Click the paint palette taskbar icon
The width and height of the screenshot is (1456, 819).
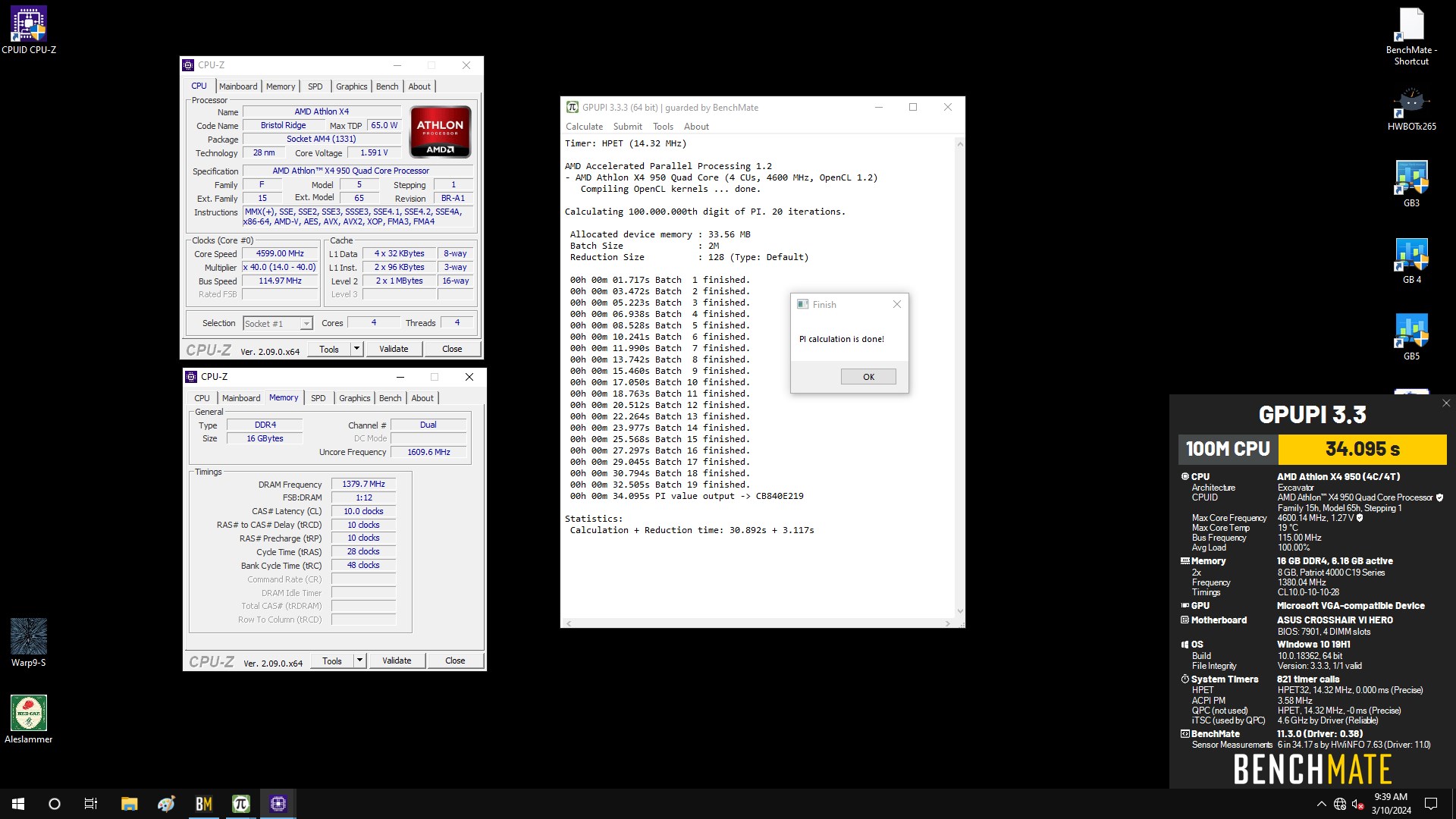click(x=167, y=804)
